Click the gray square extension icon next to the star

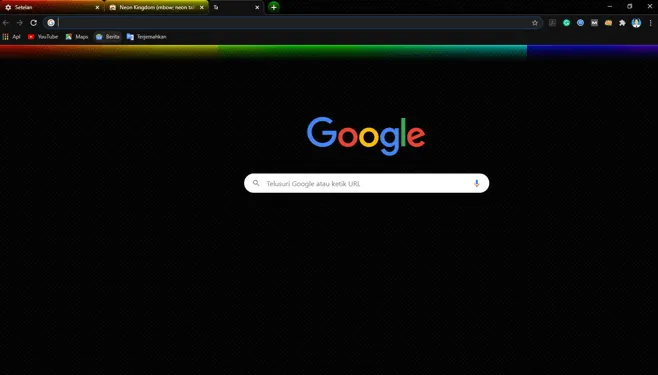552,23
